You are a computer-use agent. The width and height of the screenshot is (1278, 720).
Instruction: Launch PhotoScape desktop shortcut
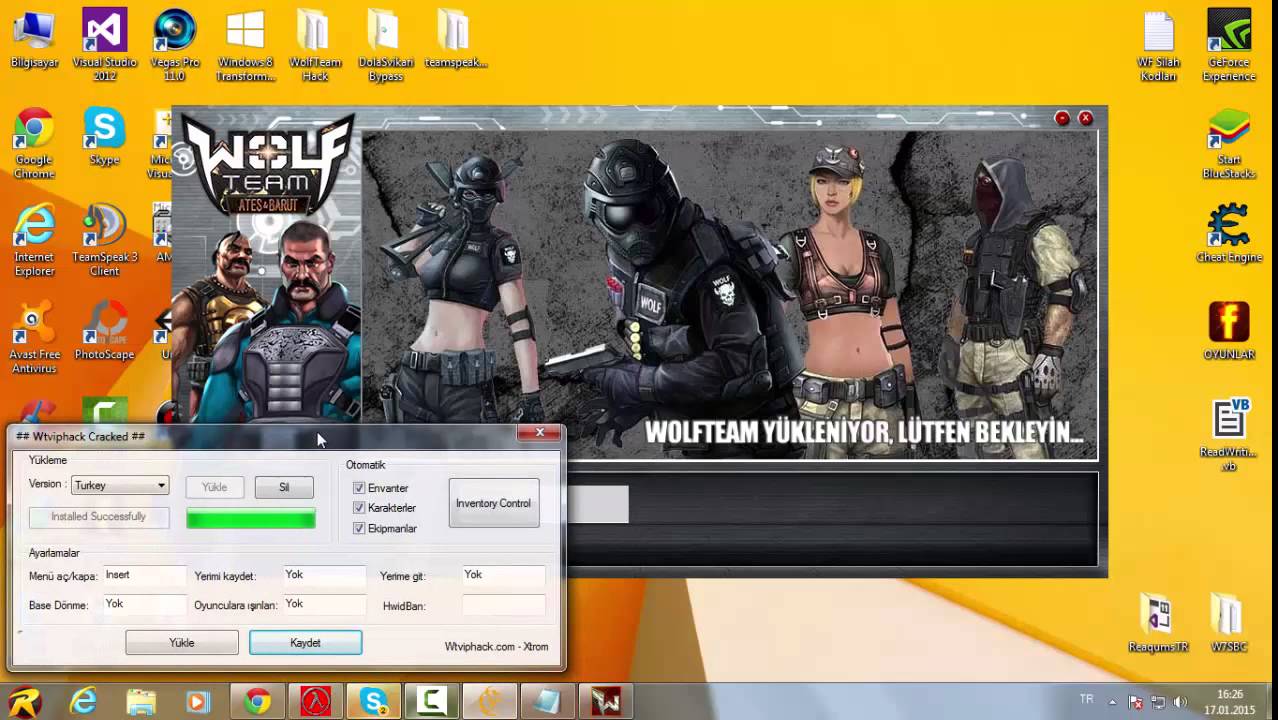pos(104,332)
